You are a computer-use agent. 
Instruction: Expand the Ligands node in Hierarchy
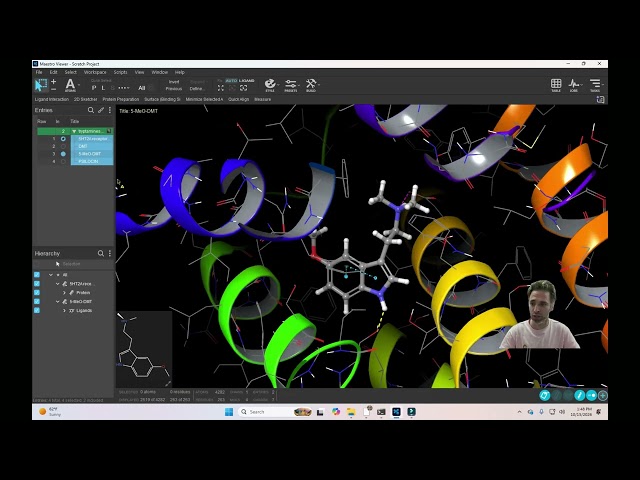pyautogui.click(x=64, y=311)
